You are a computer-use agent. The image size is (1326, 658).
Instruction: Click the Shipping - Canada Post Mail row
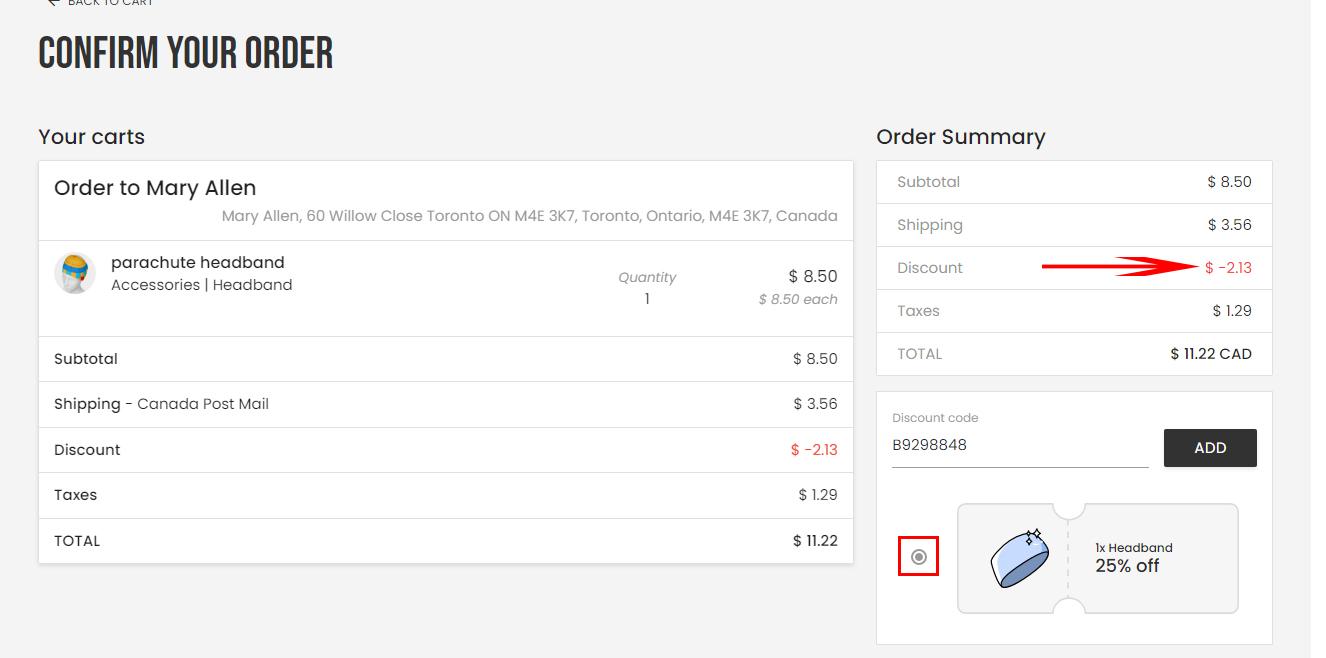pyautogui.click(x=446, y=404)
